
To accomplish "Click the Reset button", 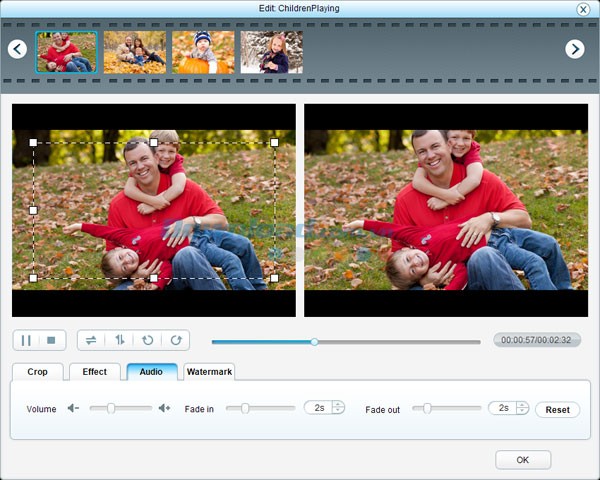I will [x=557, y=410].
